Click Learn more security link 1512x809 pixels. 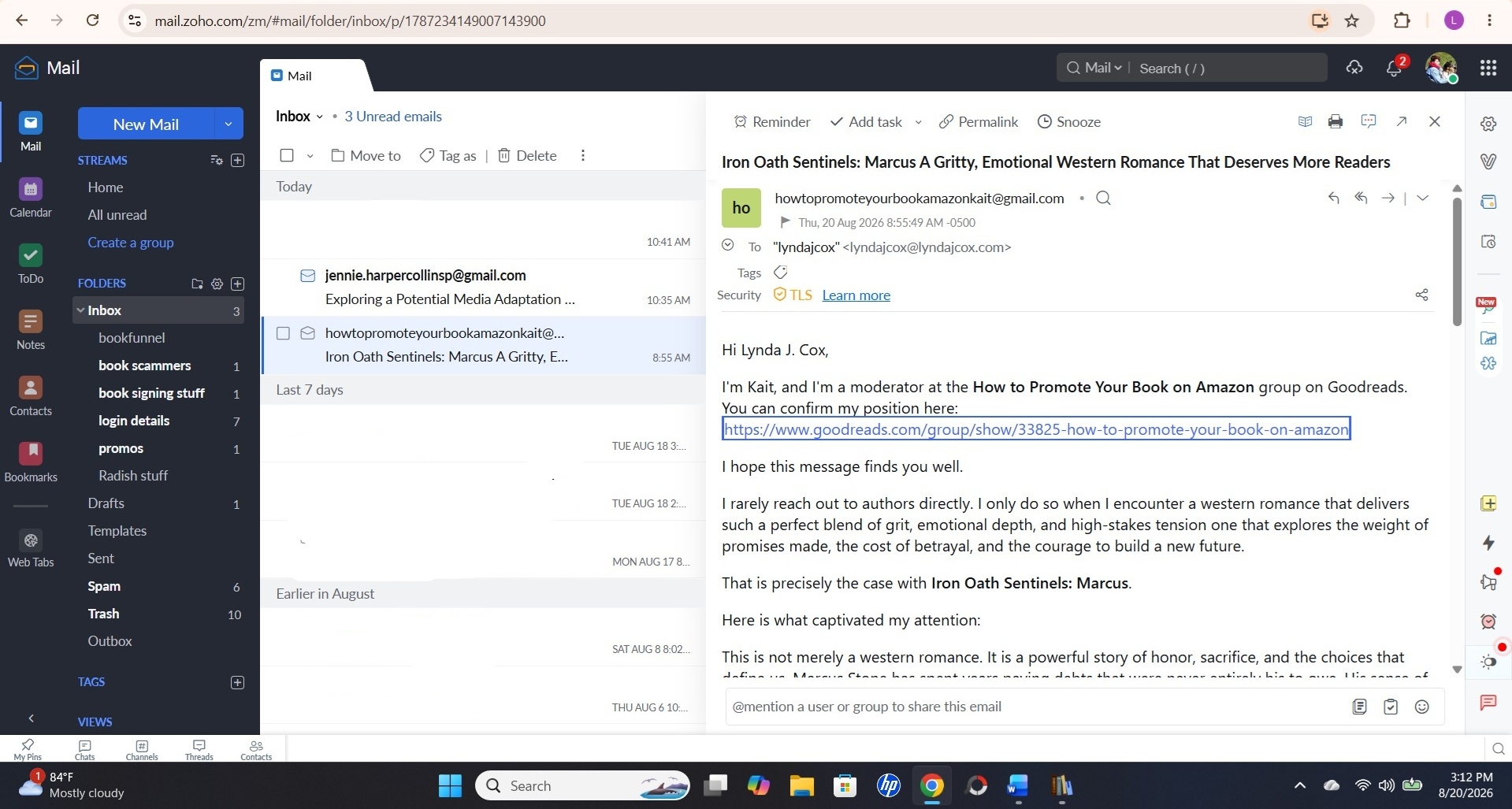pos(856,295)
